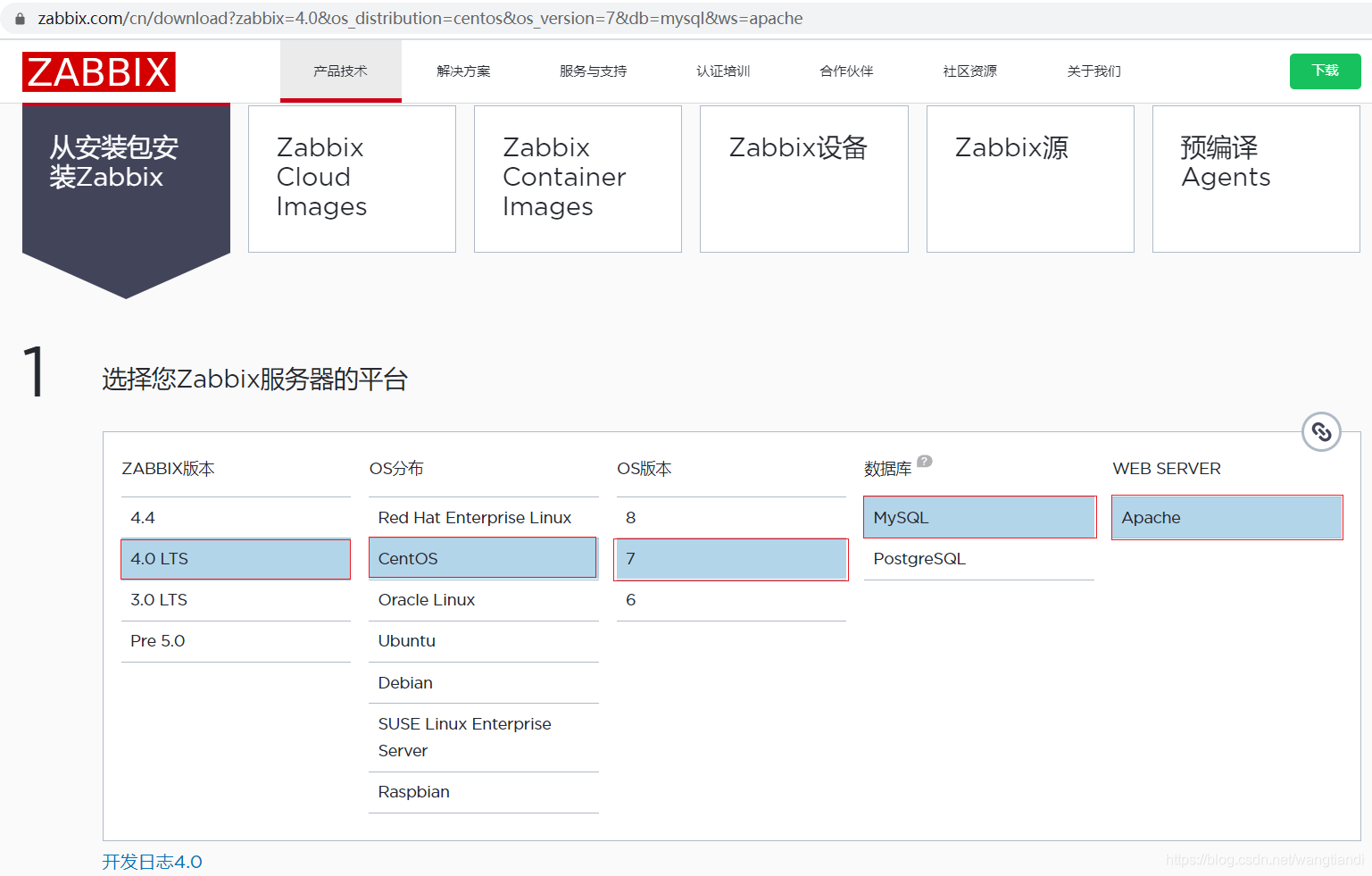The width and height of the screenshot is (1372, 876).
Task: Select Apache web server
Action: pyautogui.click(x=1227, y=518)
